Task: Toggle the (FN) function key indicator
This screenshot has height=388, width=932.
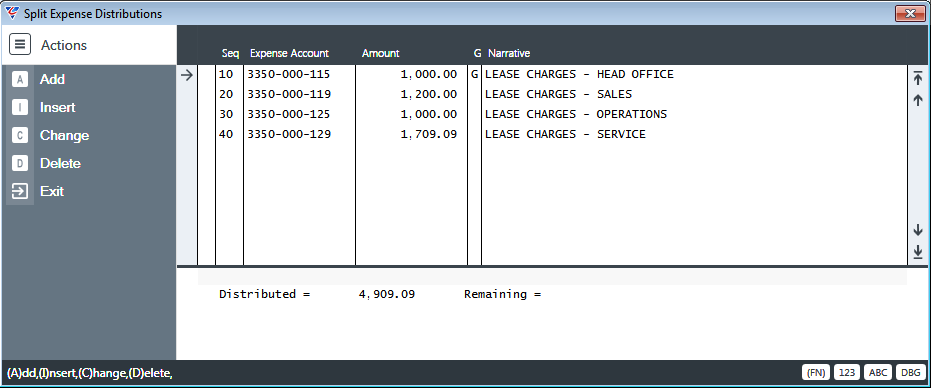Action: coord(816,373)
